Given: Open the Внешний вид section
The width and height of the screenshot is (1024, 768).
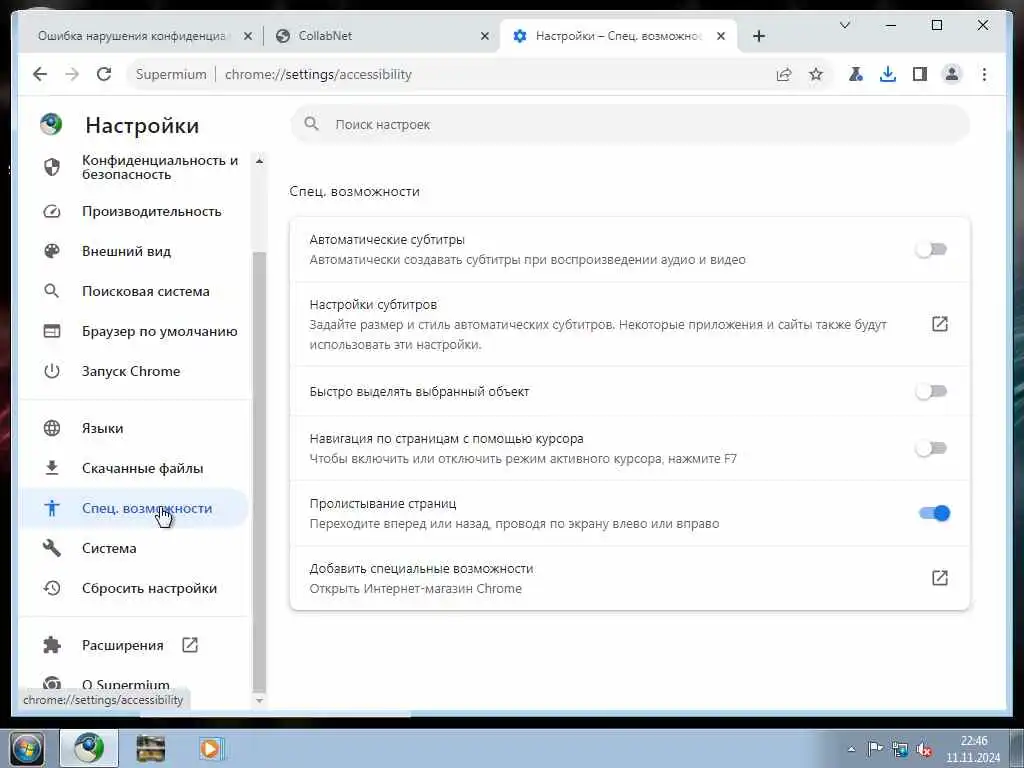Looking at the screenshot, I should [134, 251].
